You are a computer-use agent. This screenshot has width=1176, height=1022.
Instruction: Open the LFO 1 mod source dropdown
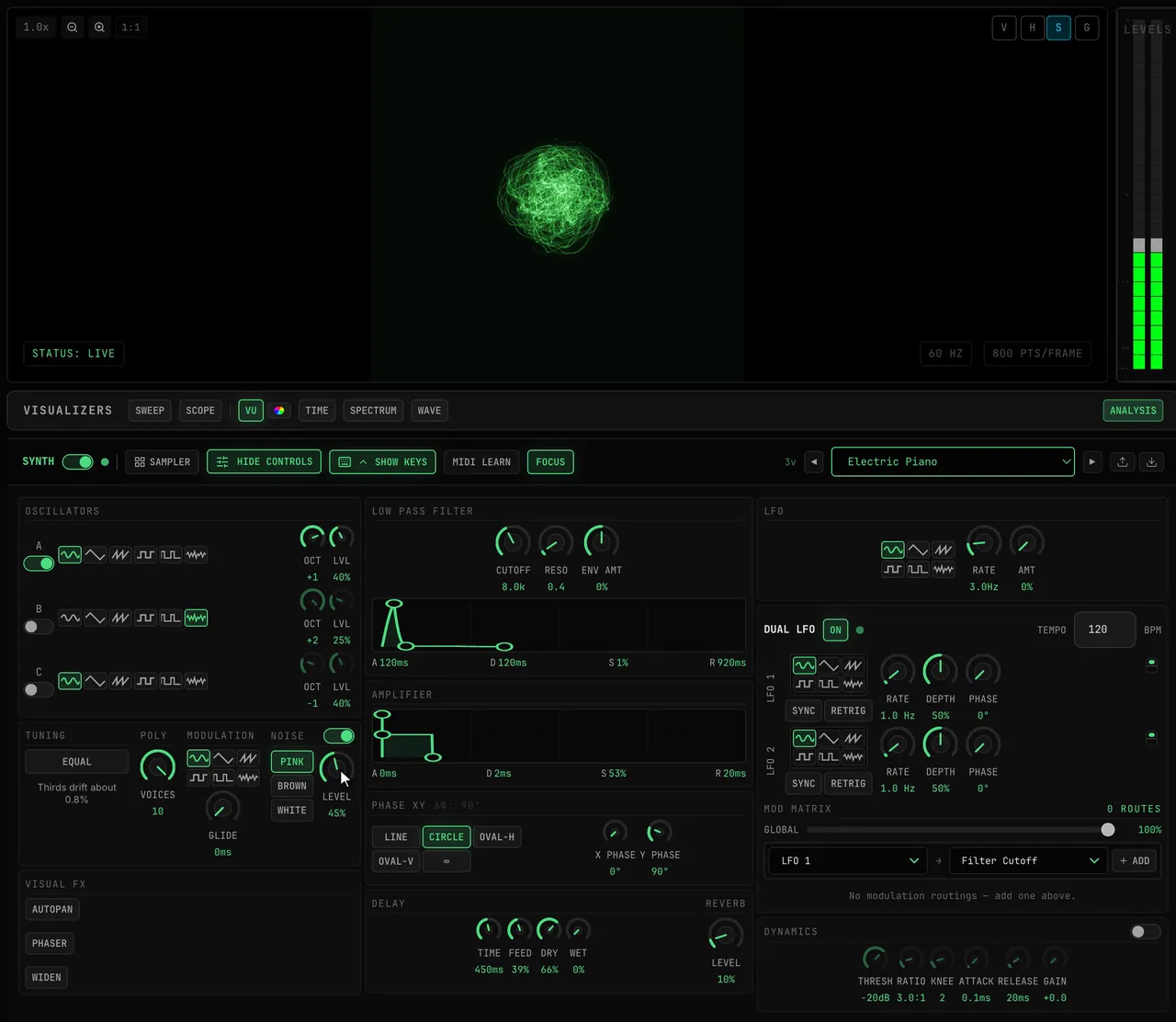click(x=847, y=861)
